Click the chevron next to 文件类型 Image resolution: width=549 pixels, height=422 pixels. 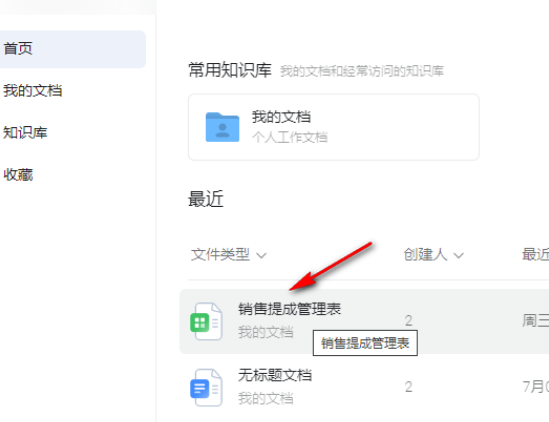(261, 255)
